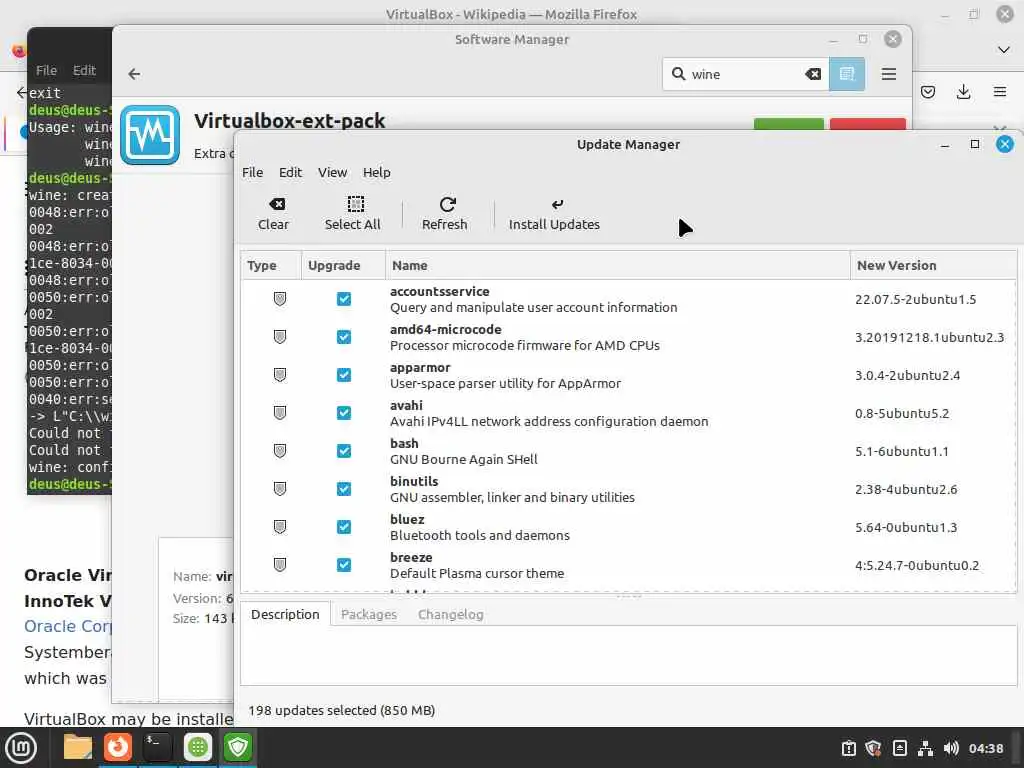Open the Terminal from the taskbar
This screenshot has width=1024, height=768.
tap(157, 747)
